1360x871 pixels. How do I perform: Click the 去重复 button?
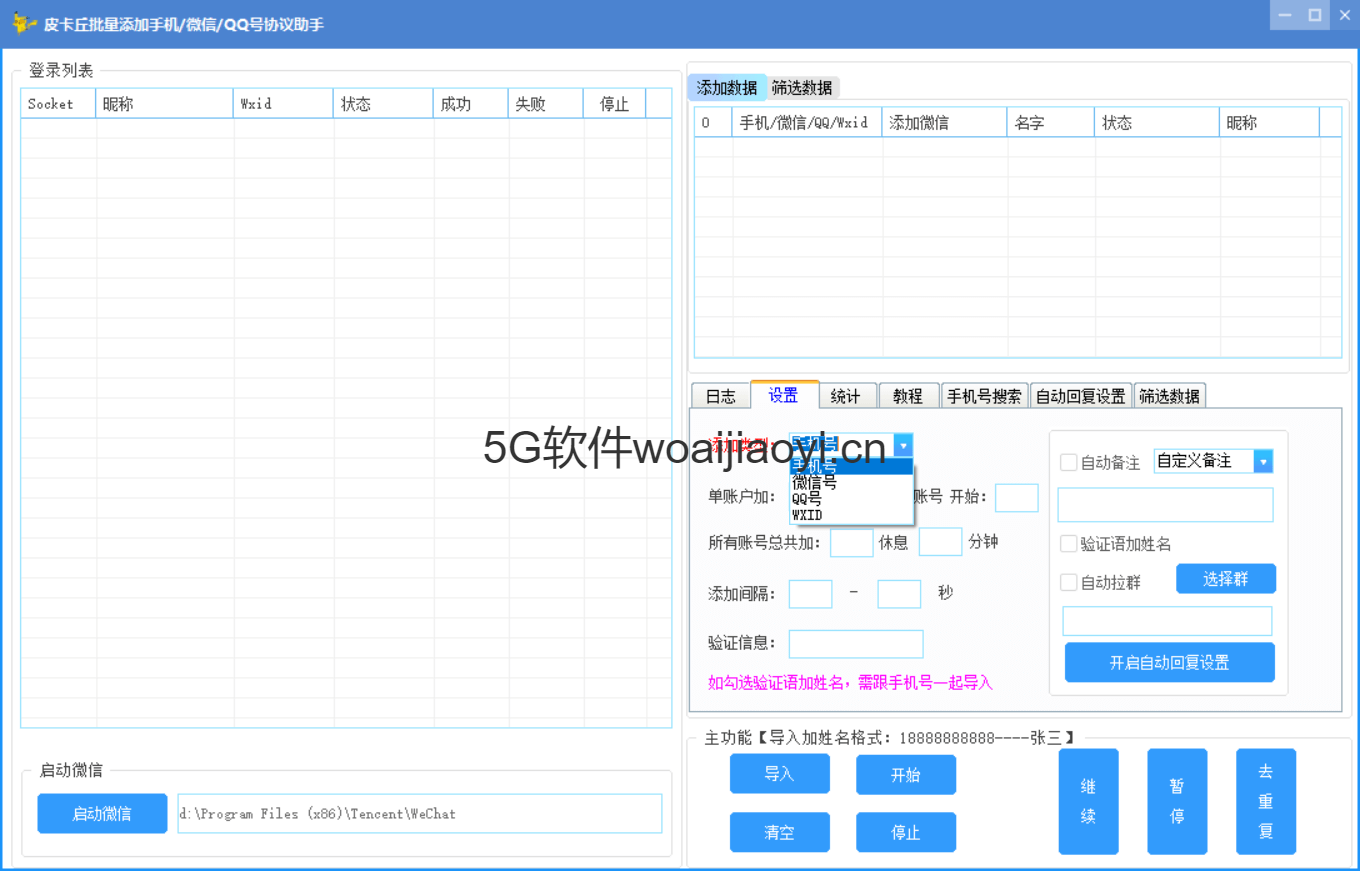tap(1266, 801)
